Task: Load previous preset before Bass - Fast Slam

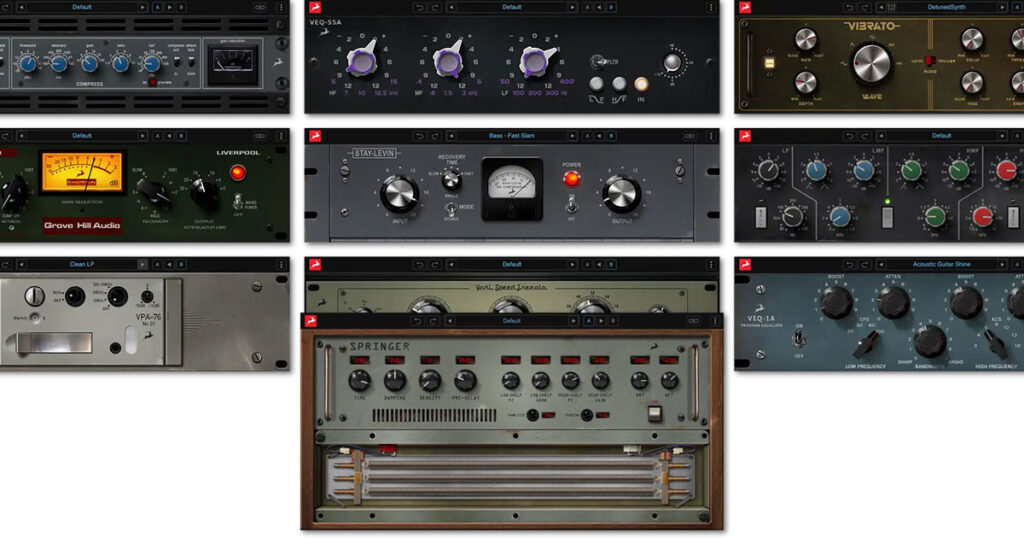Action: (x=451, y=136)
